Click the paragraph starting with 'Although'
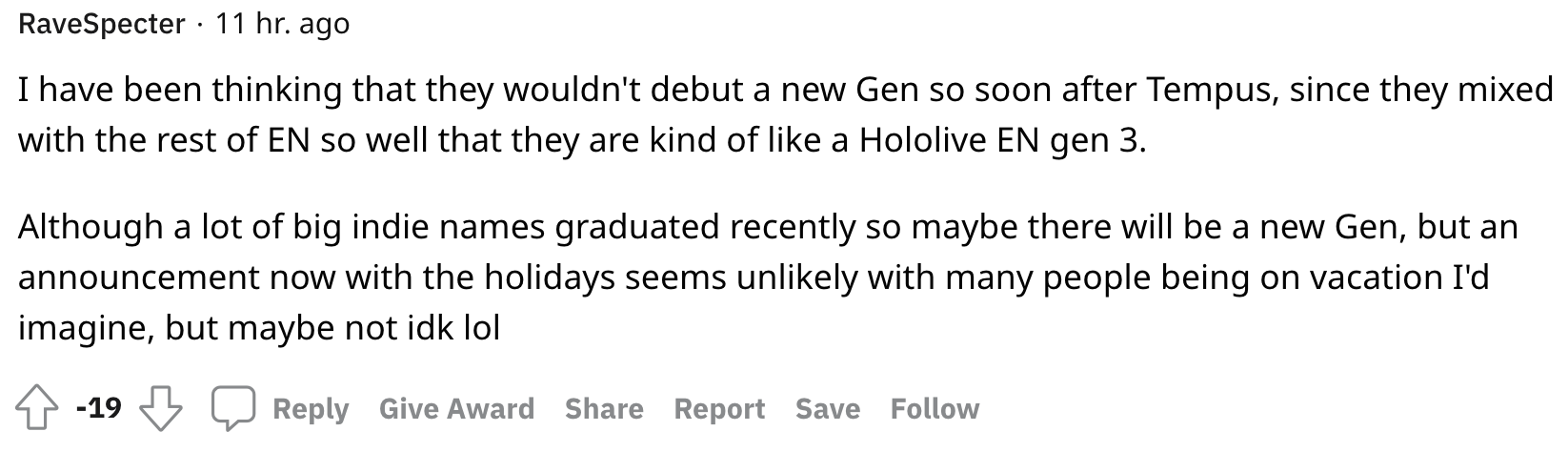The height and width of the screenshot is (452, 1568). 667,277
